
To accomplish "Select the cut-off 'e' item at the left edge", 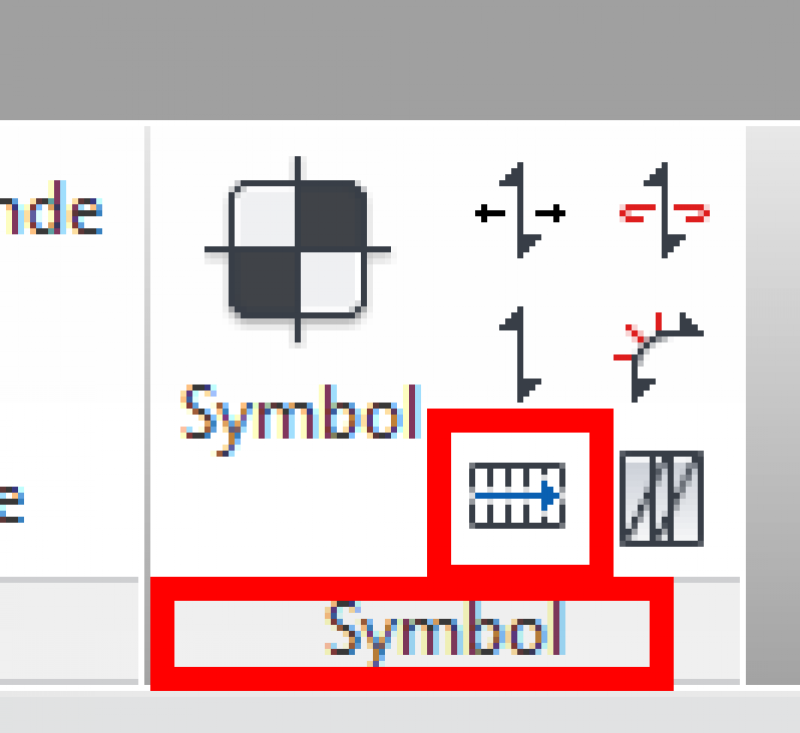I will coord(12,504).
